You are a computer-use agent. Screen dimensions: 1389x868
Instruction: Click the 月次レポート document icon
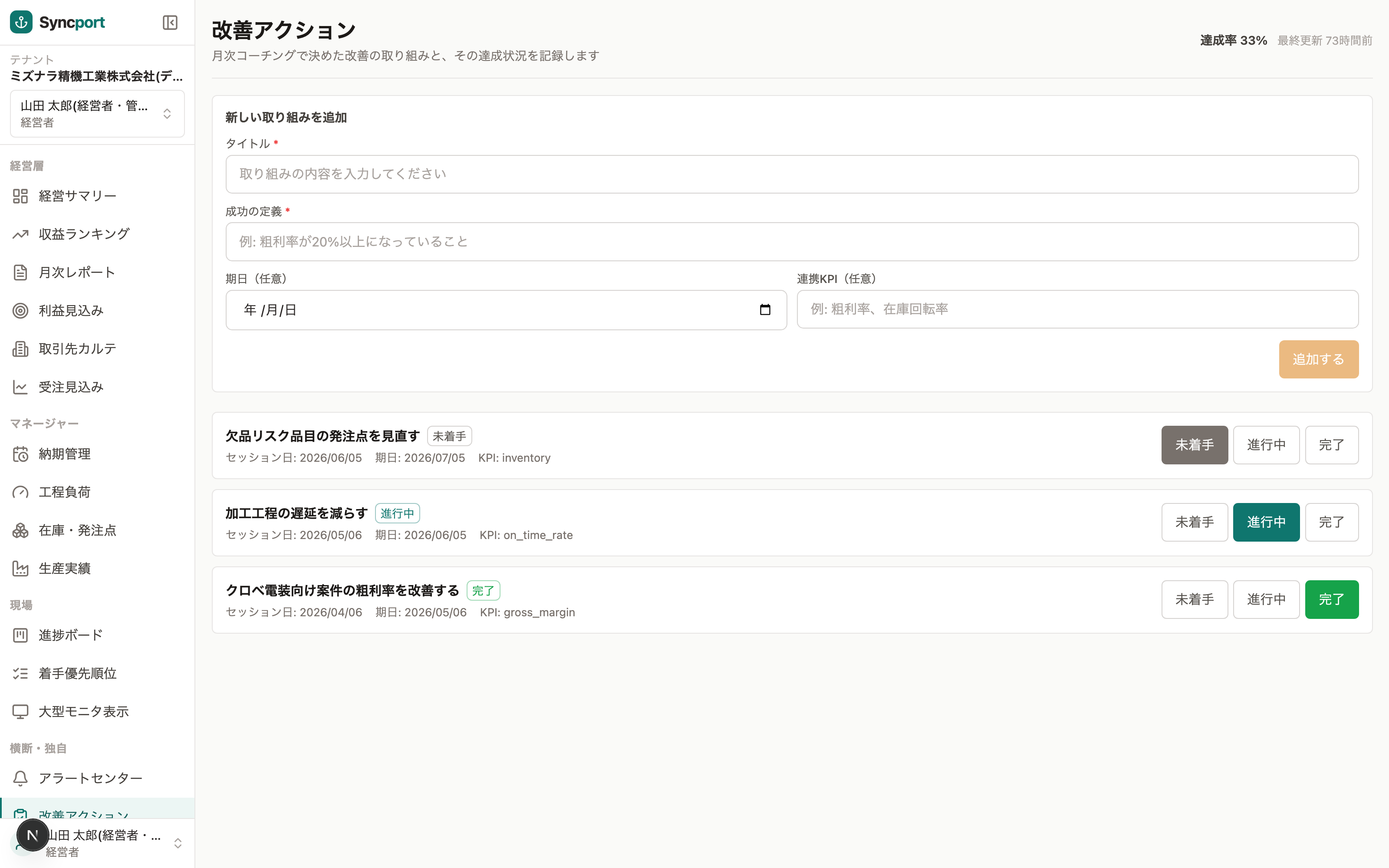pyautogui.click(x=20, y=273)
